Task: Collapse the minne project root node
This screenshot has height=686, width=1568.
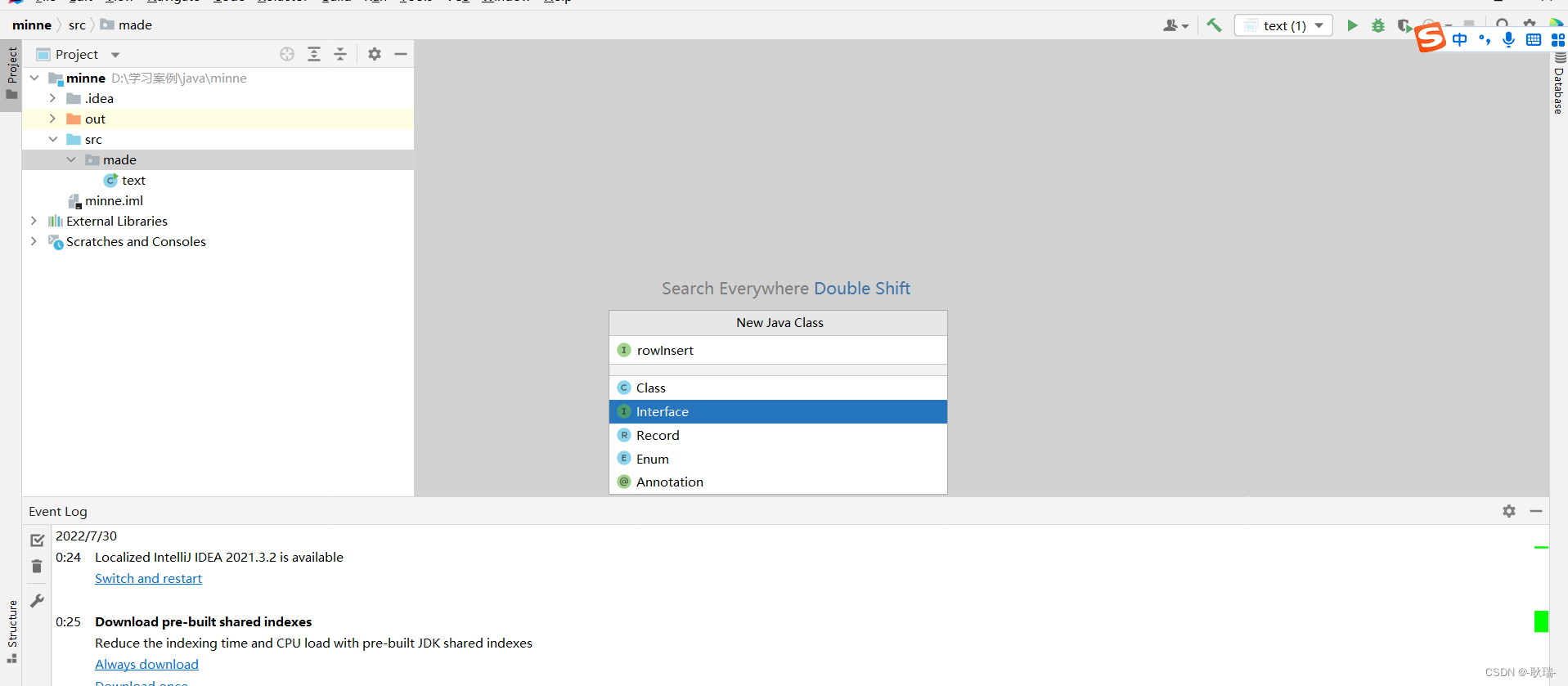Action: (34, 78)
